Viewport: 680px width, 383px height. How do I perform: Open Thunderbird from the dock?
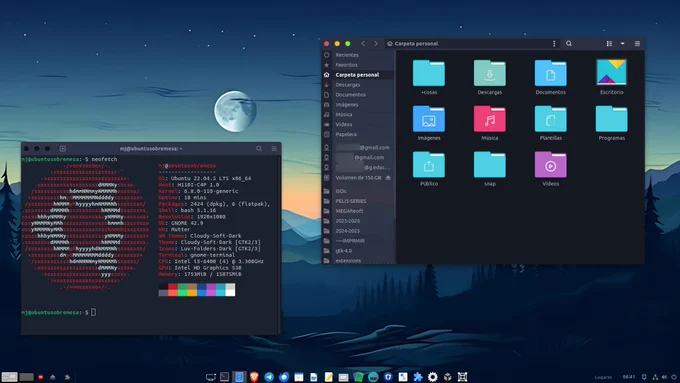[284, 377]
